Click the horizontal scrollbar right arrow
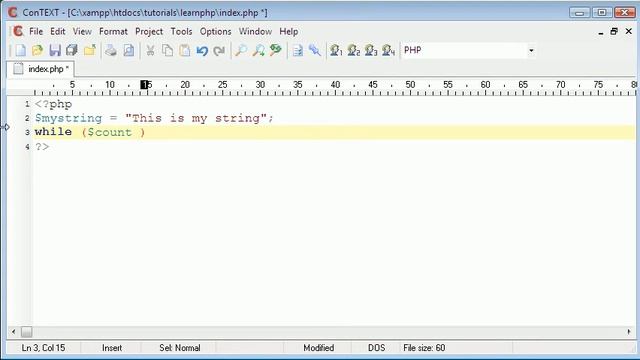640x360 pixels. coord(629,332)
